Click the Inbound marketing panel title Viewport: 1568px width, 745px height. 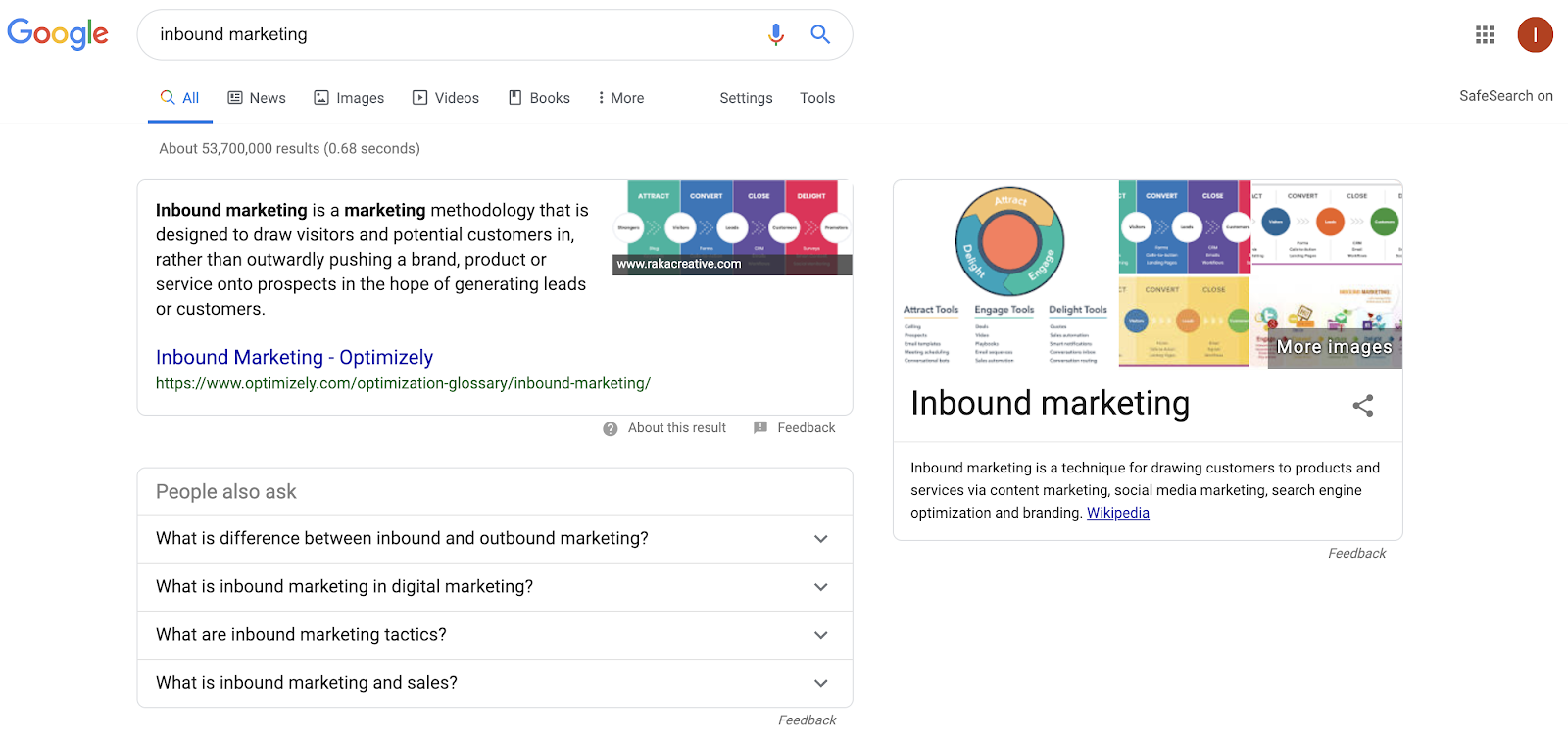pos(1050,403)
